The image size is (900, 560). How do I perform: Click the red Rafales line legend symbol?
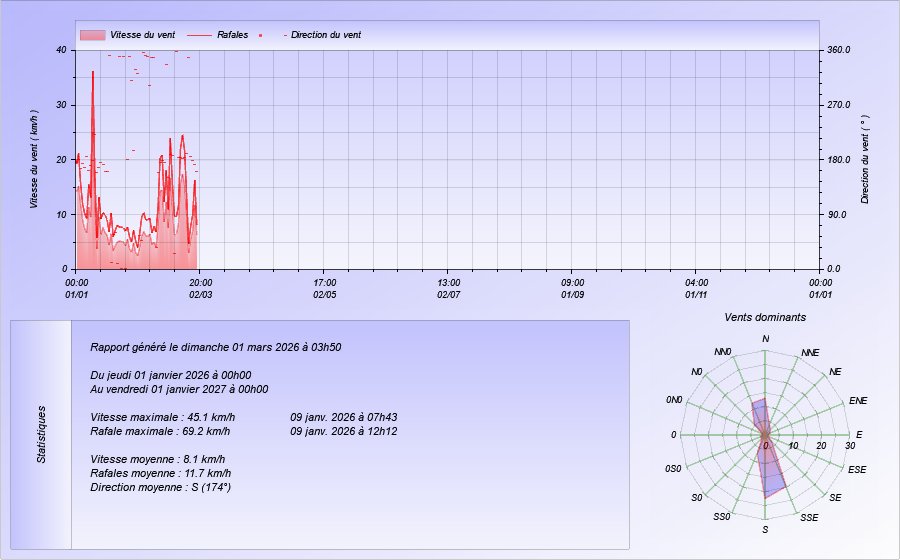coord(199,35)
